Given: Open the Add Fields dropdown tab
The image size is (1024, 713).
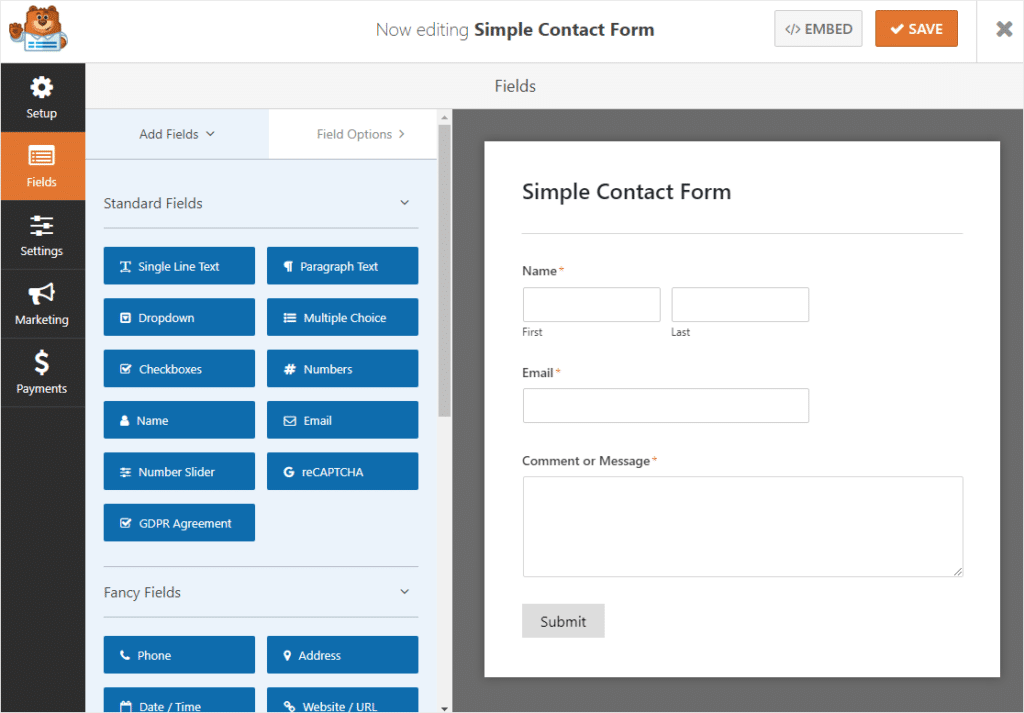Looking at the screenshot, I should coord(176,133).
